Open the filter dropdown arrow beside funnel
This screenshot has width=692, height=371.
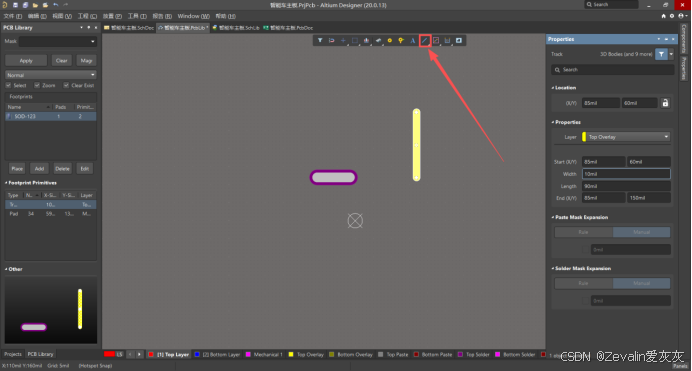click(671, 54)
